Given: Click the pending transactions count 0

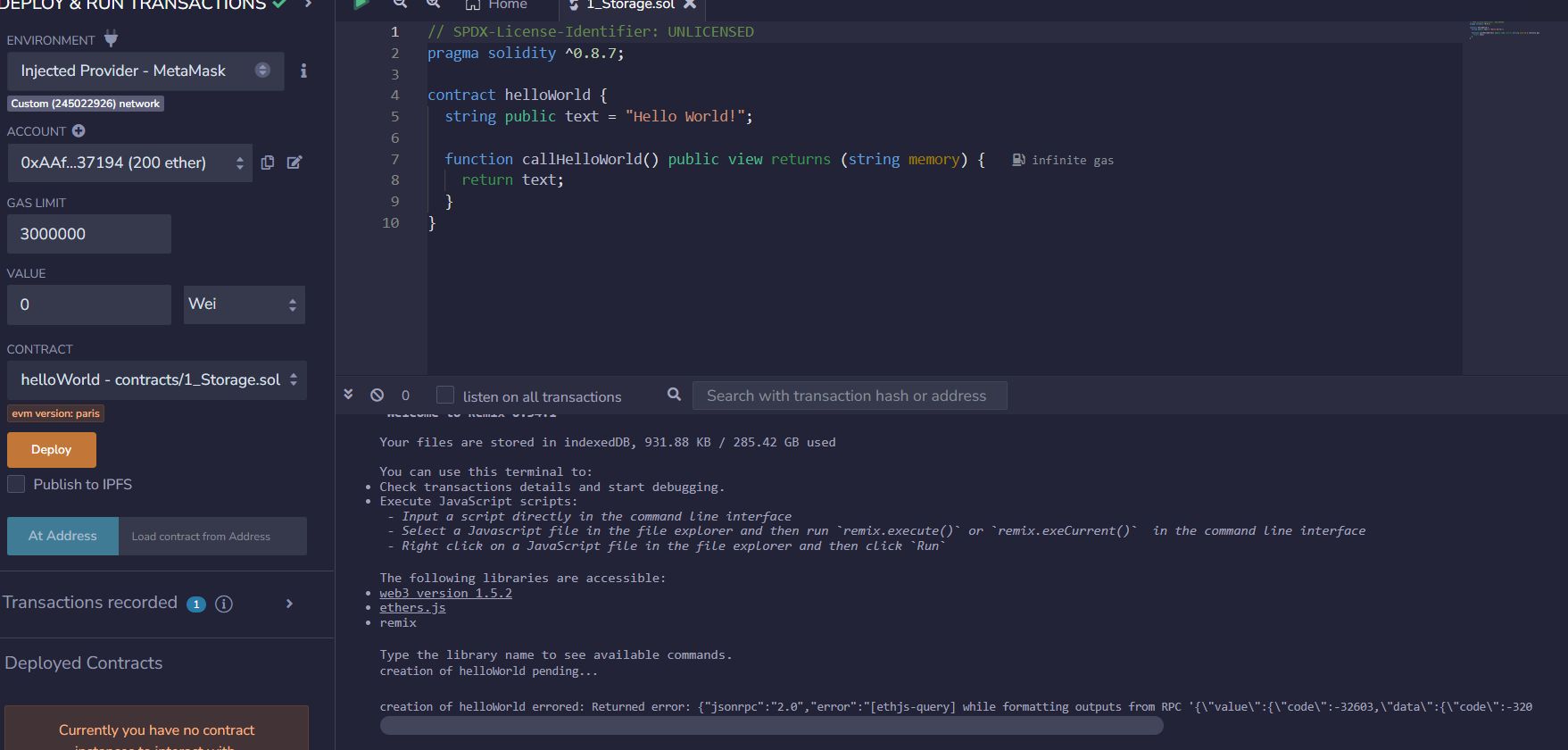Looking at the screenshot, I should coord(405,395).
